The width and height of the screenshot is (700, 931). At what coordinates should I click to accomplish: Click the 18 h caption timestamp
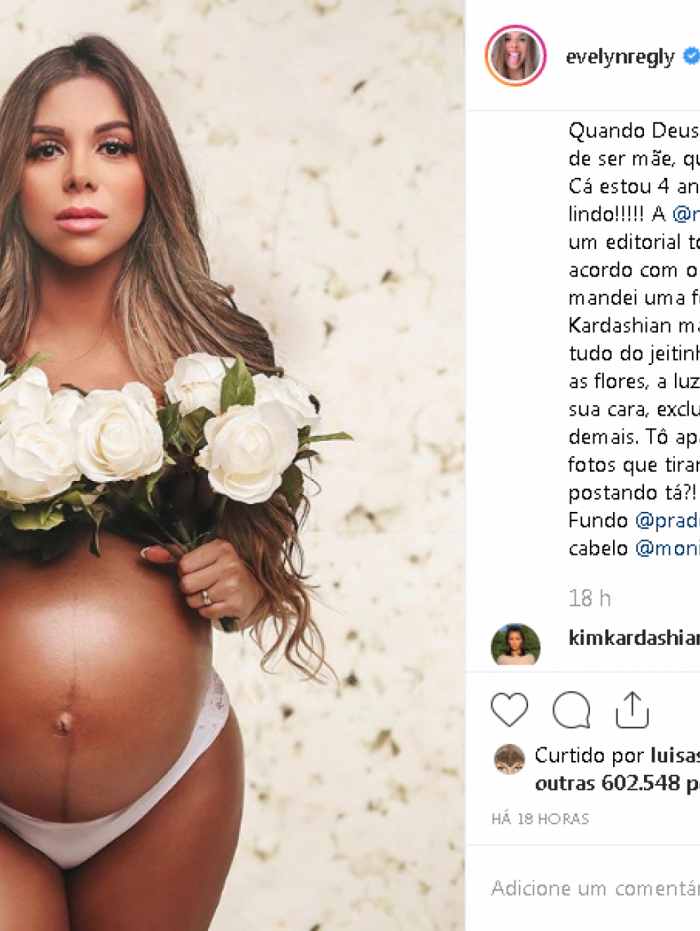(589, 598)
